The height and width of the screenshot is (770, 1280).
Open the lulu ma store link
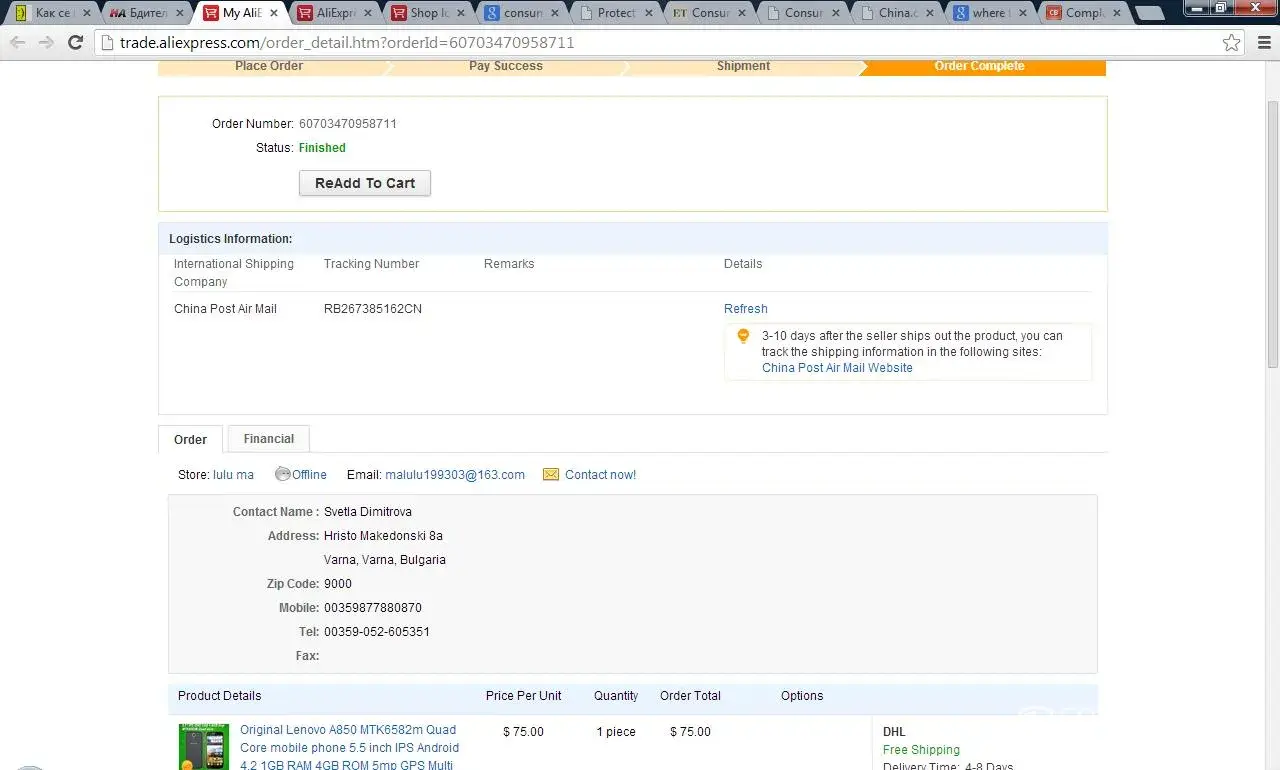click(233, 475)
